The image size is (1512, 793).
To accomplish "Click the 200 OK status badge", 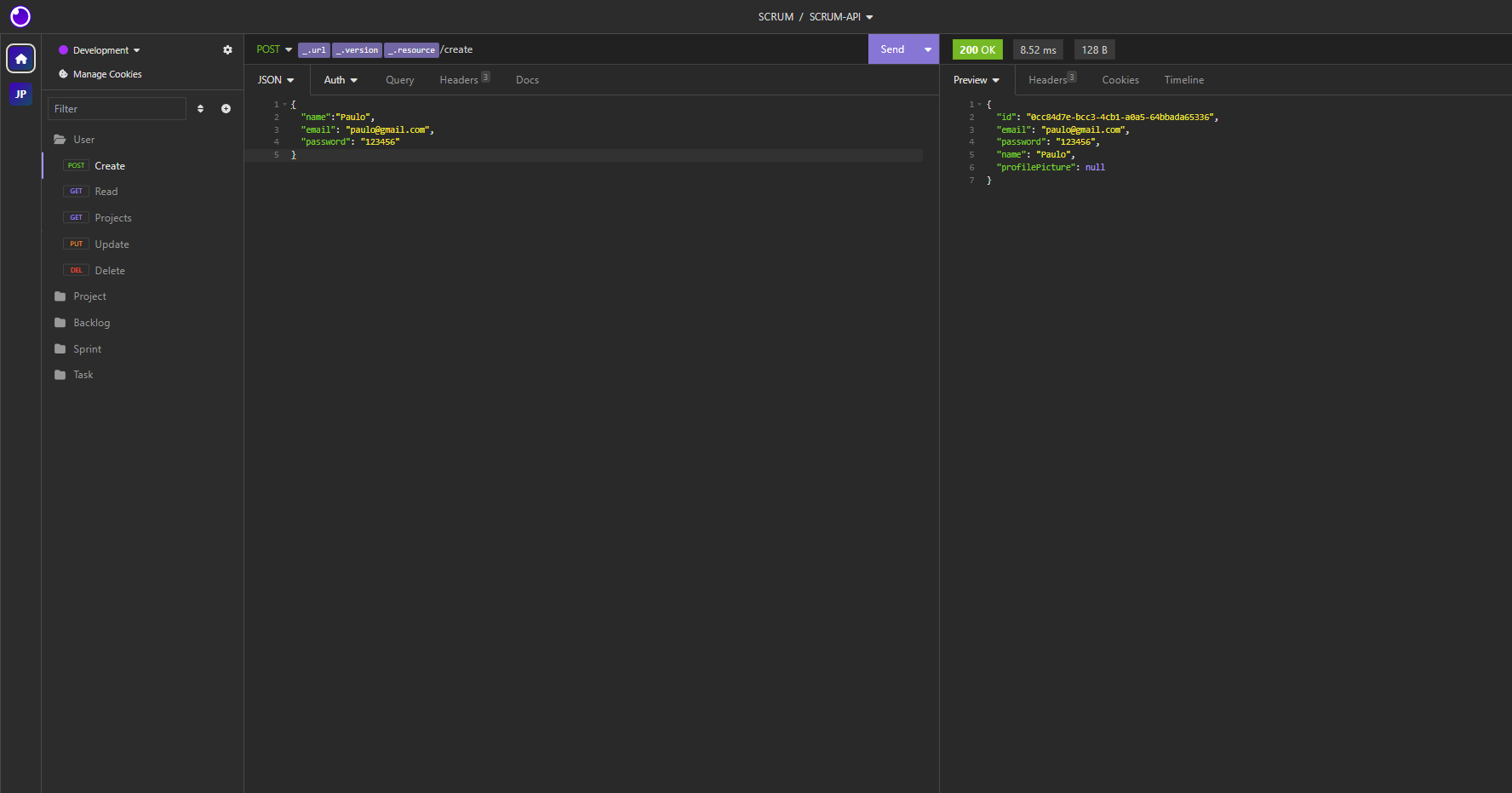I will (x=977, y=49).
